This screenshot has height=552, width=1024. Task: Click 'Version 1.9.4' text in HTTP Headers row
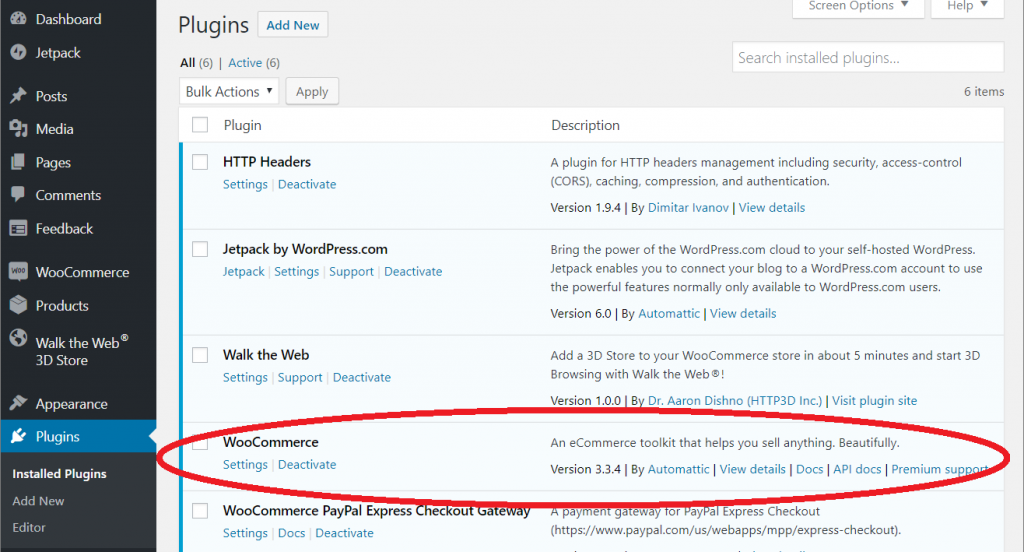click(585, 208)
